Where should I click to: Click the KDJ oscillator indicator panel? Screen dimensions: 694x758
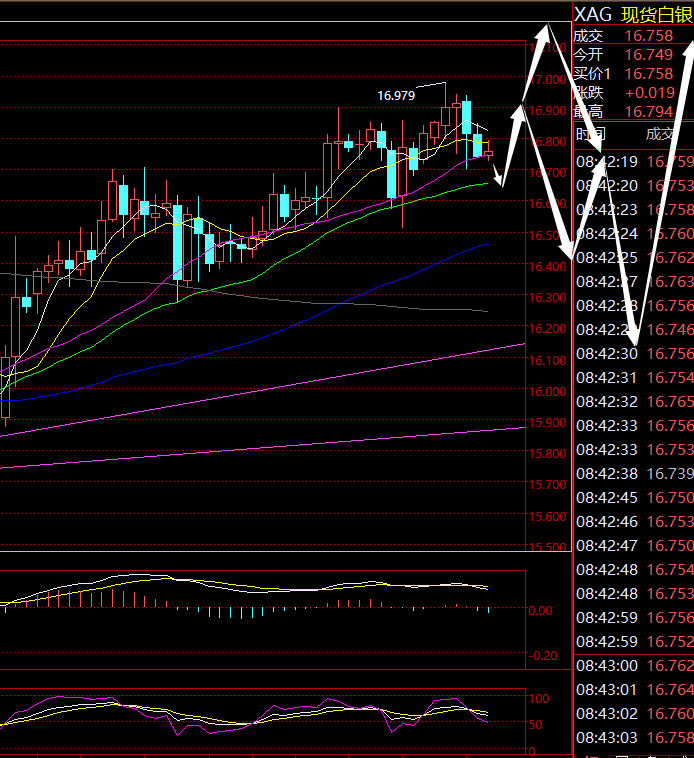(x=262, y=720)
